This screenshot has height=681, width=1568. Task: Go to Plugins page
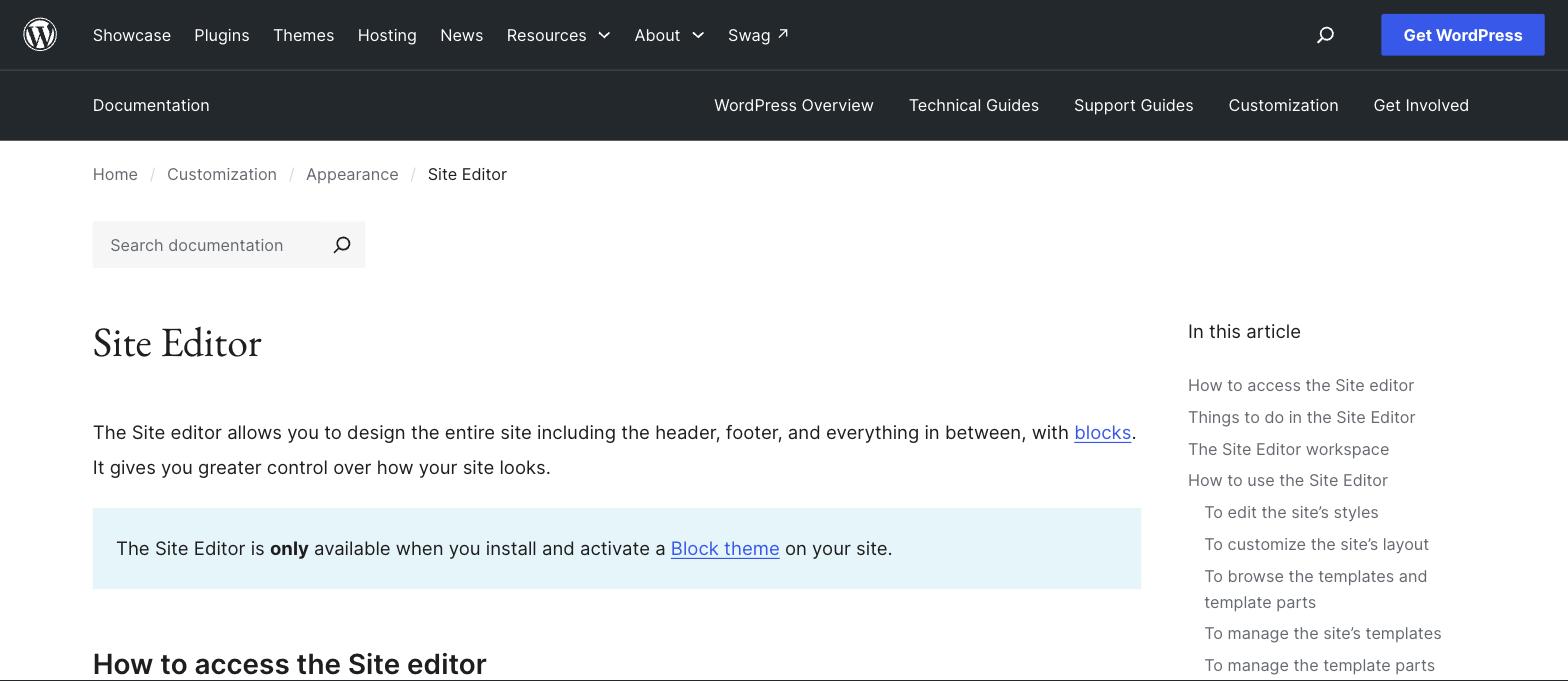(x=222, y=35)
